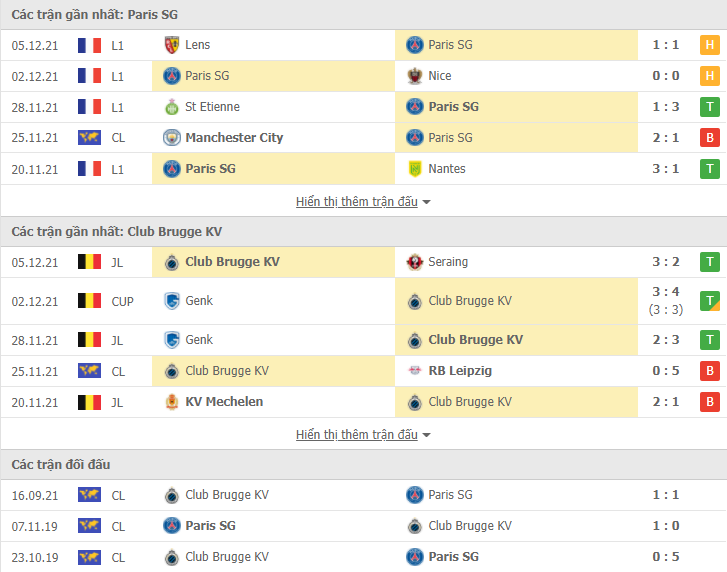
Task: Click the red B badge for Manchester City match
Action: 709,138
